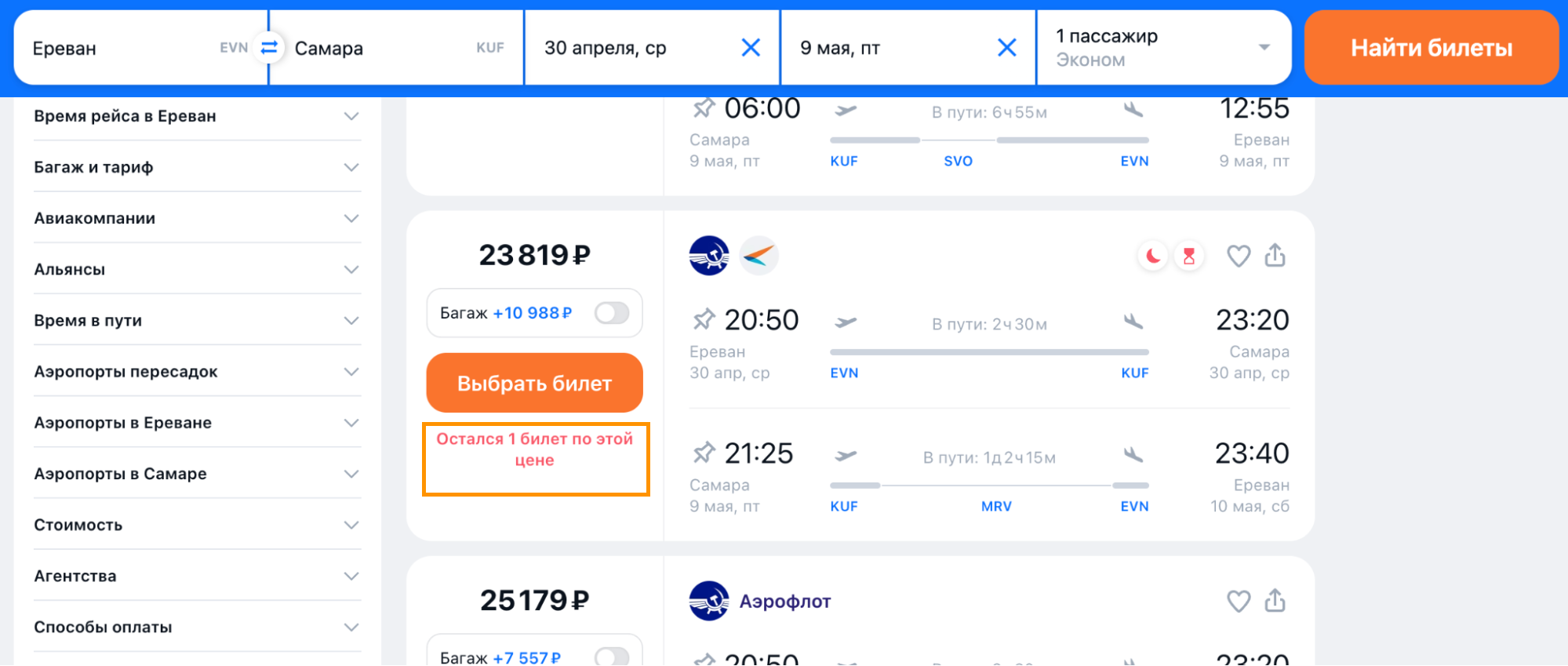
Task: Share the 23 819₽ ticket
Action: coord(1275,256)
